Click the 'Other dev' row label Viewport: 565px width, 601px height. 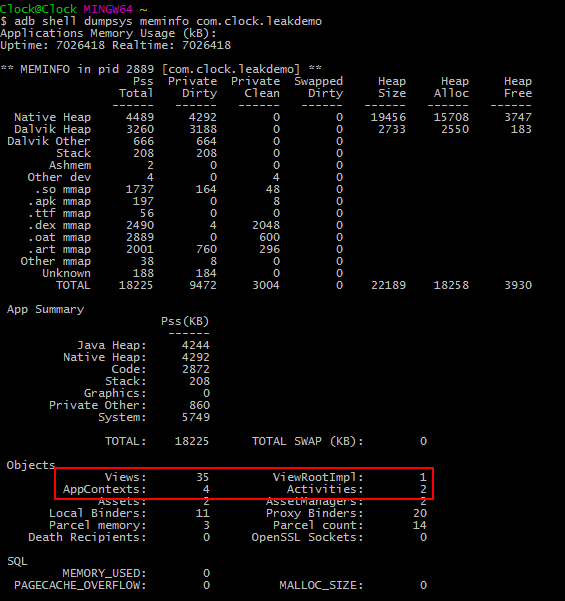coord(59,177)
